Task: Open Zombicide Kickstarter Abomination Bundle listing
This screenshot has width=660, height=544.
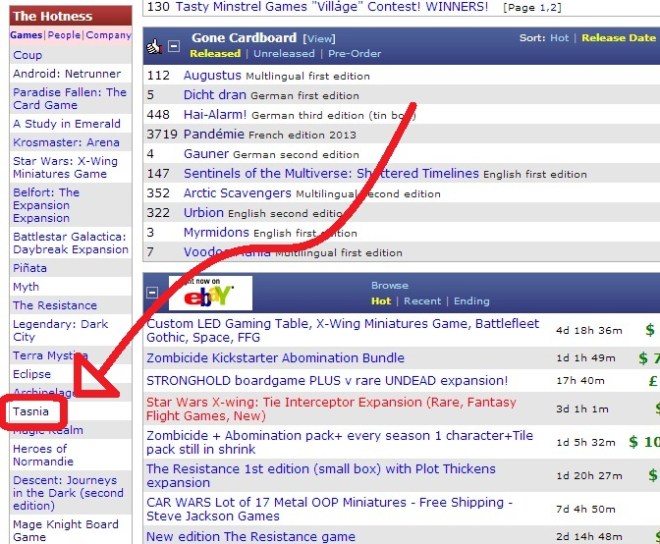Action: pos(275,357)
